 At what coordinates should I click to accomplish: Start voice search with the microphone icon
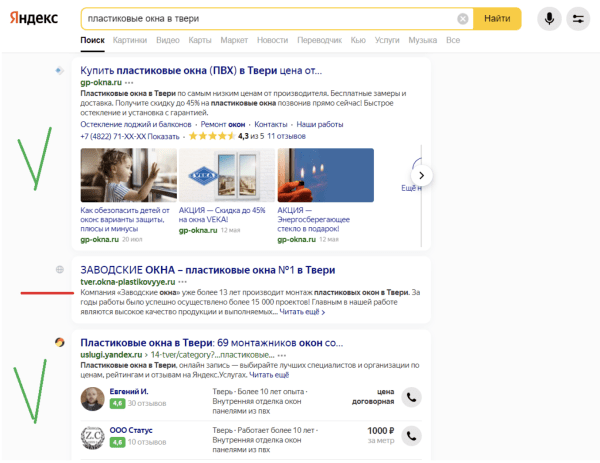pos(548,19)
